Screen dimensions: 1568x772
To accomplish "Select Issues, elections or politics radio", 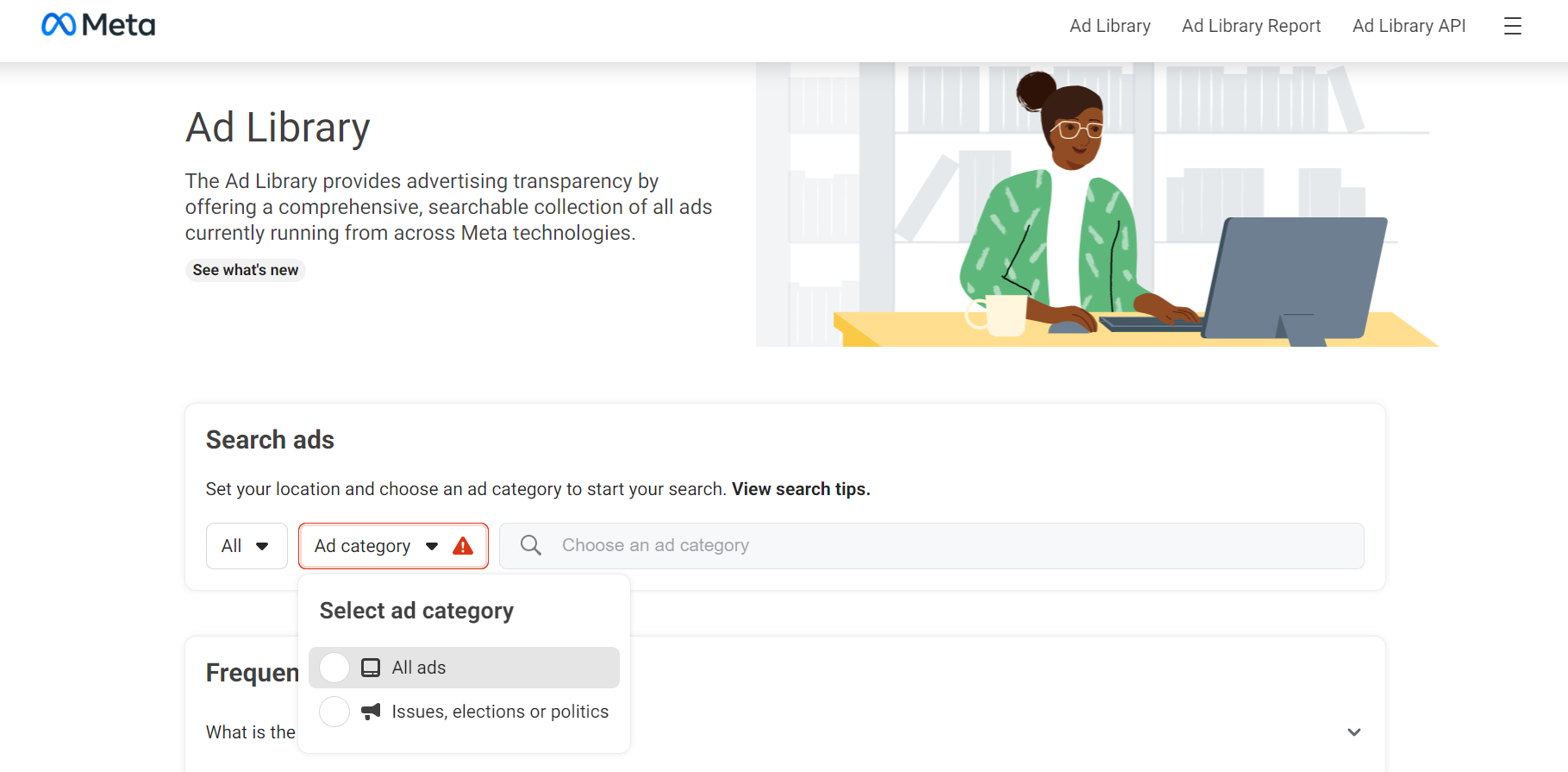I will [x=334, y=712].
